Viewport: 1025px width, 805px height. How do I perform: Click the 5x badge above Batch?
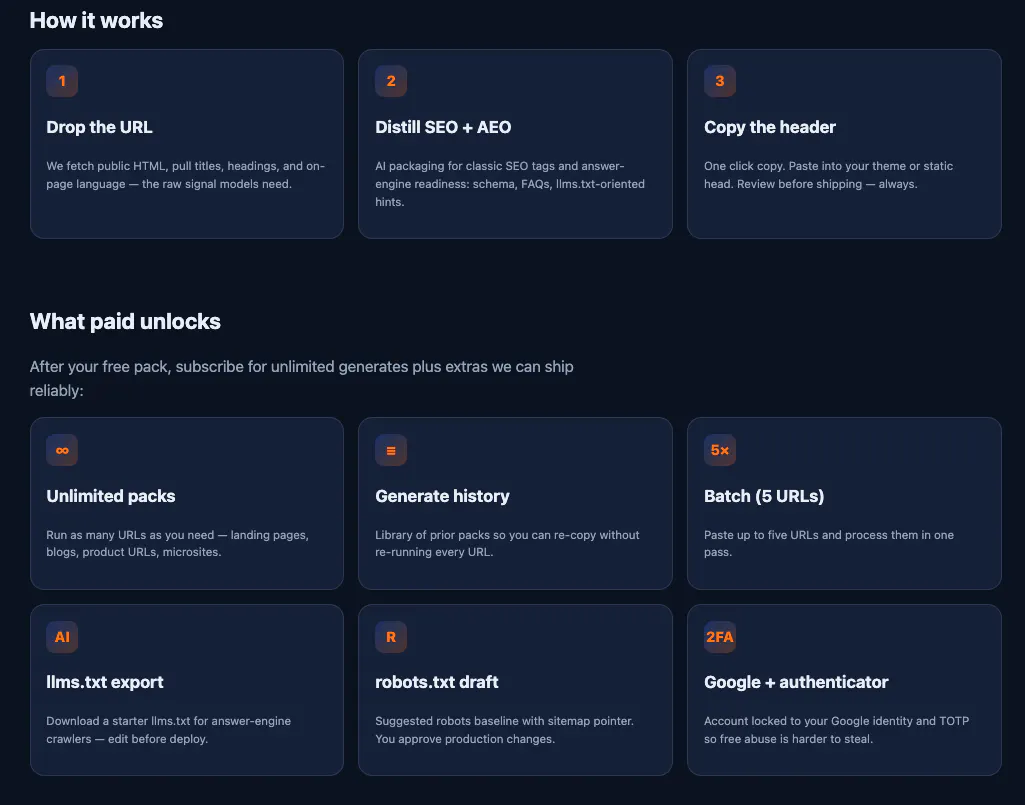[720, 450]
